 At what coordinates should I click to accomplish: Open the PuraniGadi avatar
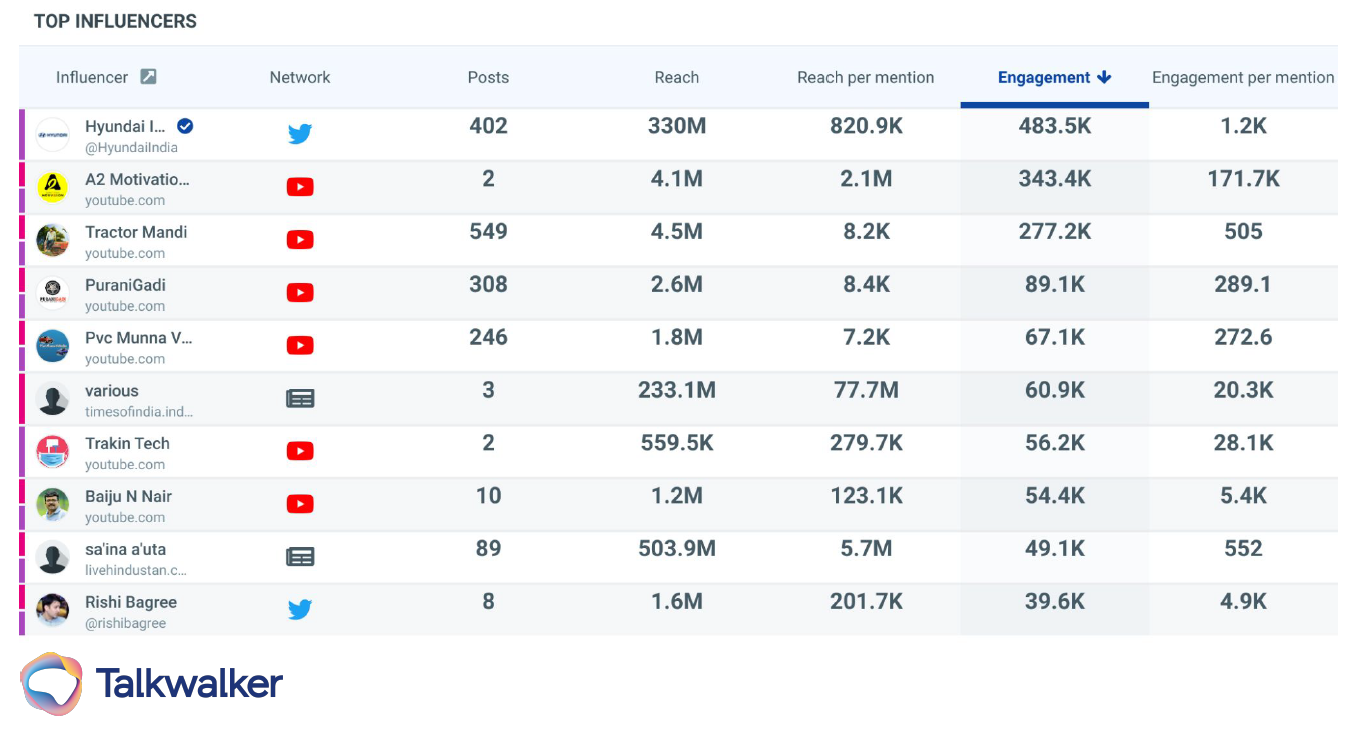click(x=53, y=293)
